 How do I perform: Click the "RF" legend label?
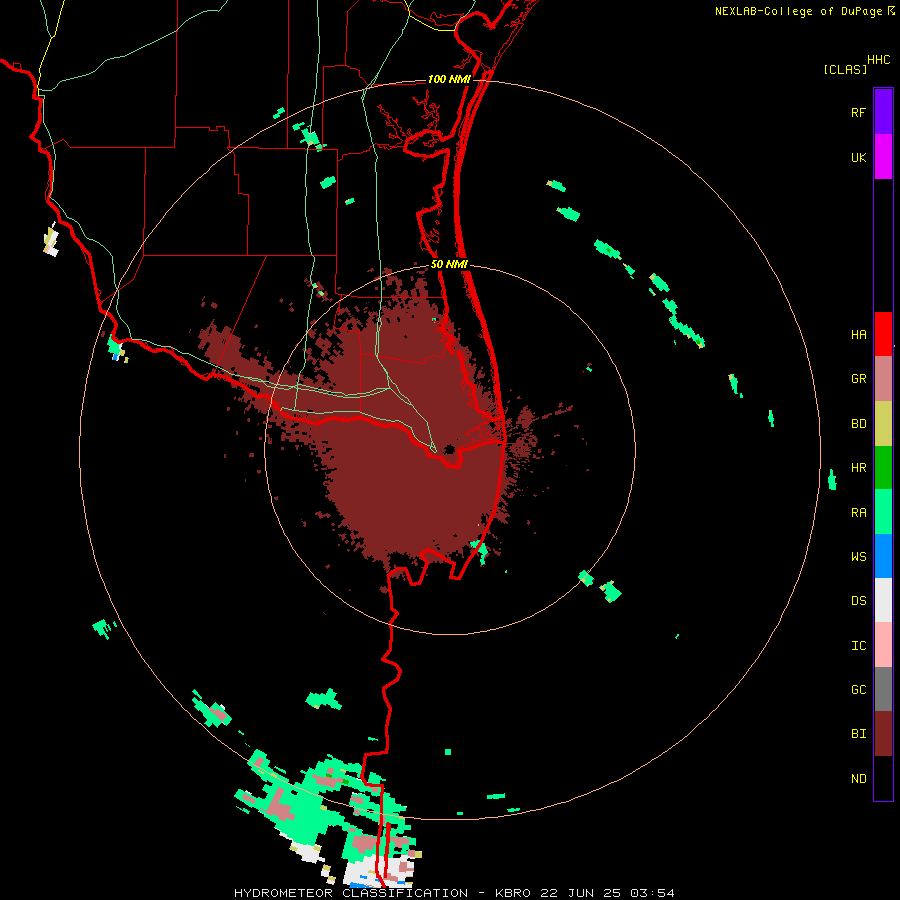point(858,112)
